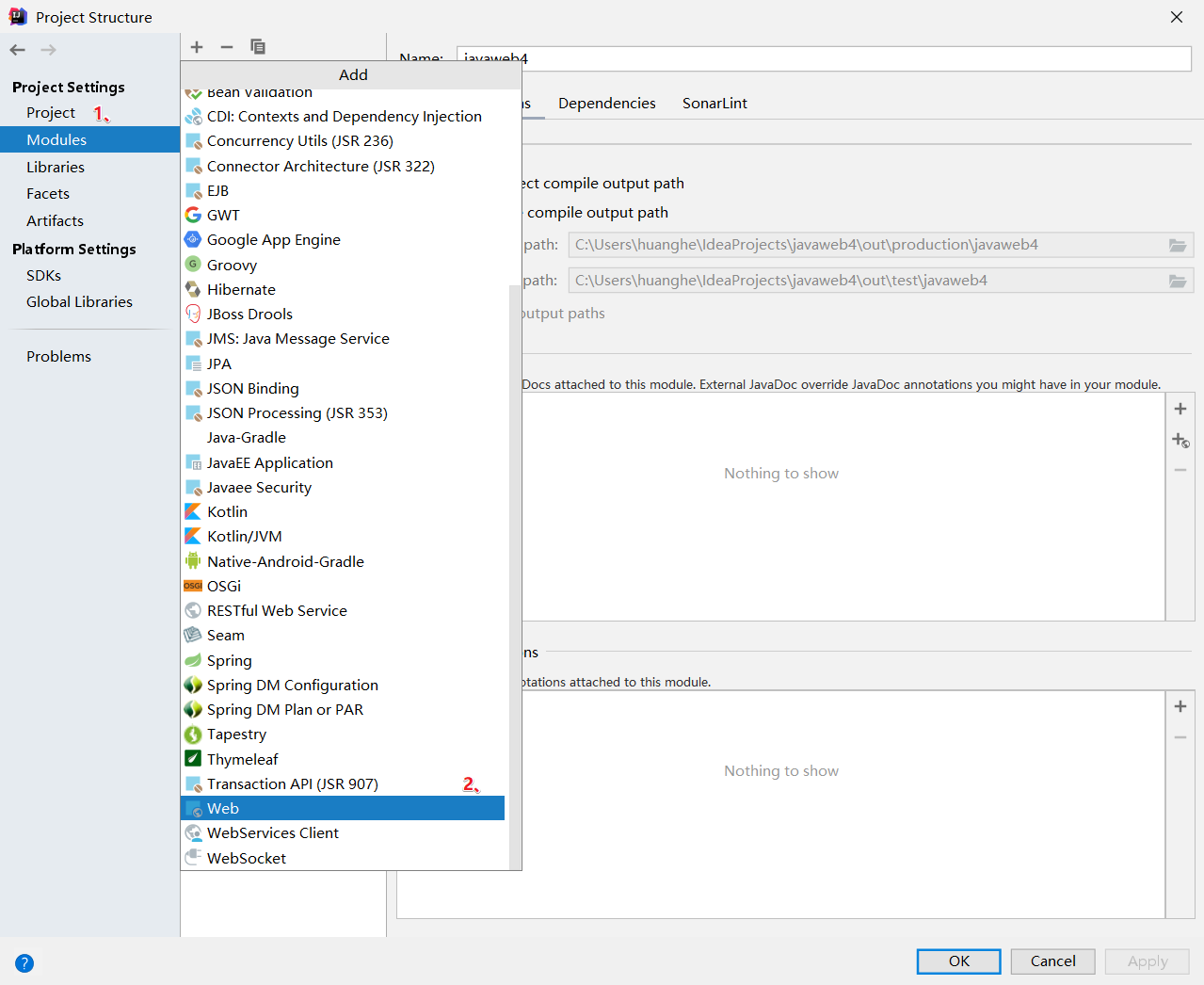Choose JPA from the Add list

tap(343, 363)
